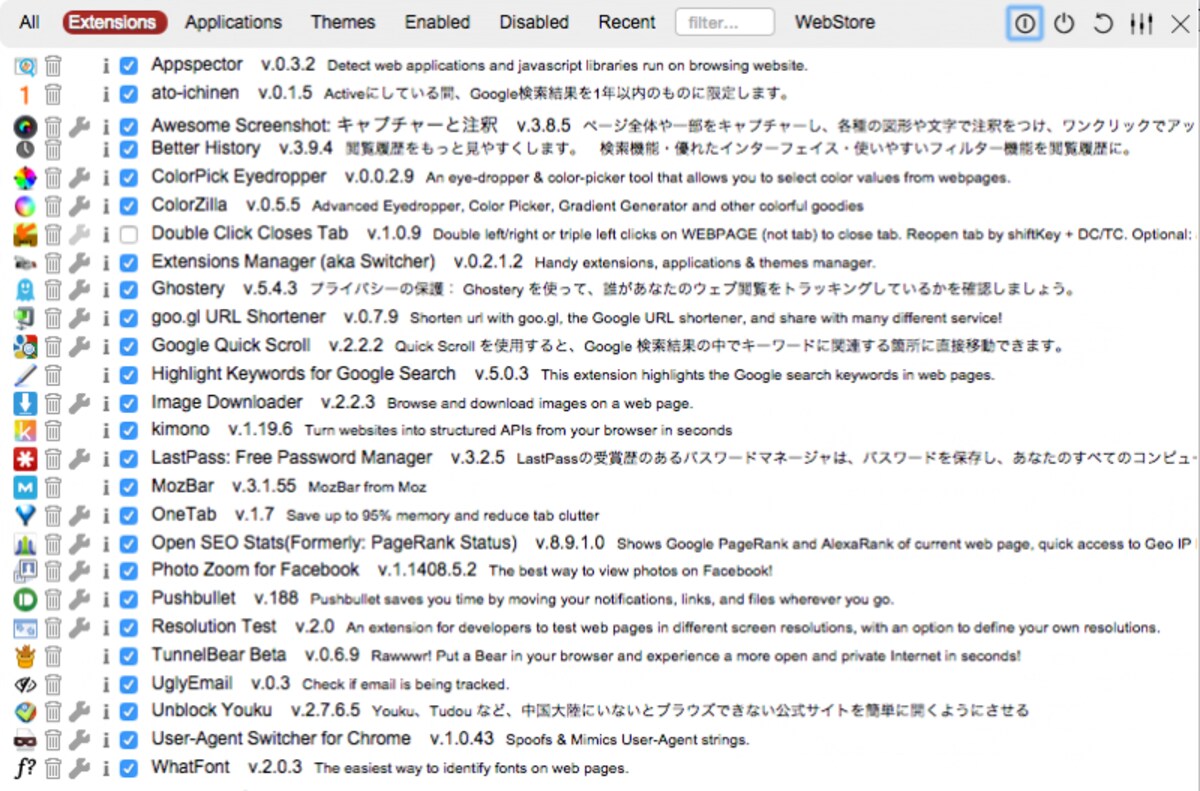Filter by Disabled items
The width and height of the screenshot is (1200, 791).
[x=534, y=22]
